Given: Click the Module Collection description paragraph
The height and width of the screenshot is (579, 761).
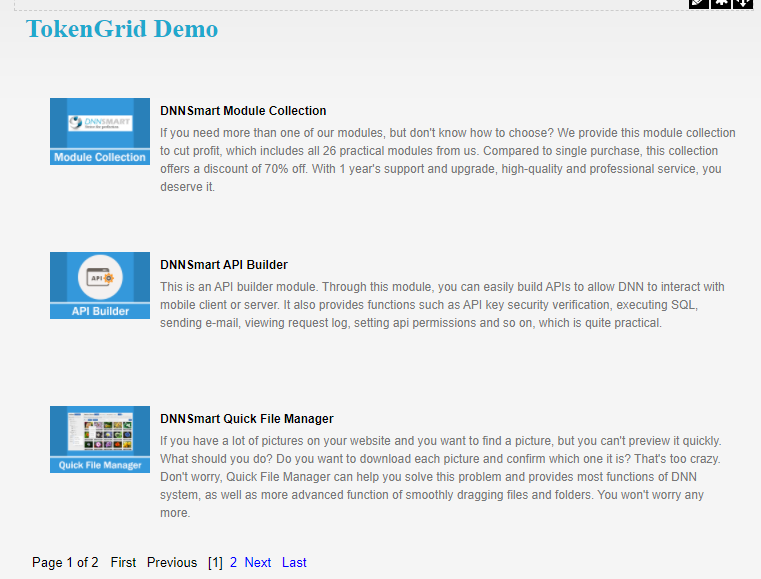Looking at the screenshot, I should coord(448,160).
